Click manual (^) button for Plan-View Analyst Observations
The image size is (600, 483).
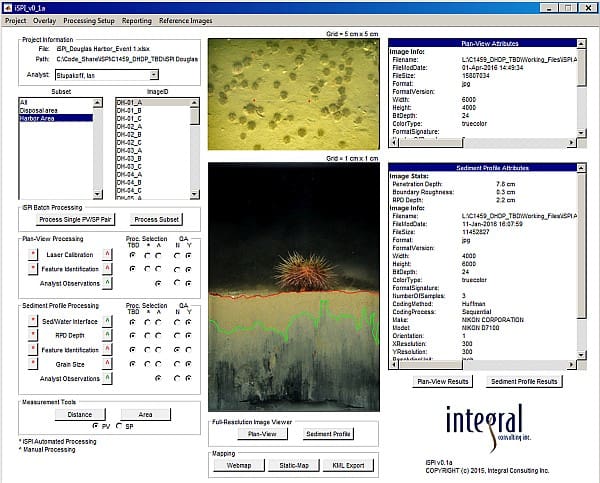(x=108, y=283)
